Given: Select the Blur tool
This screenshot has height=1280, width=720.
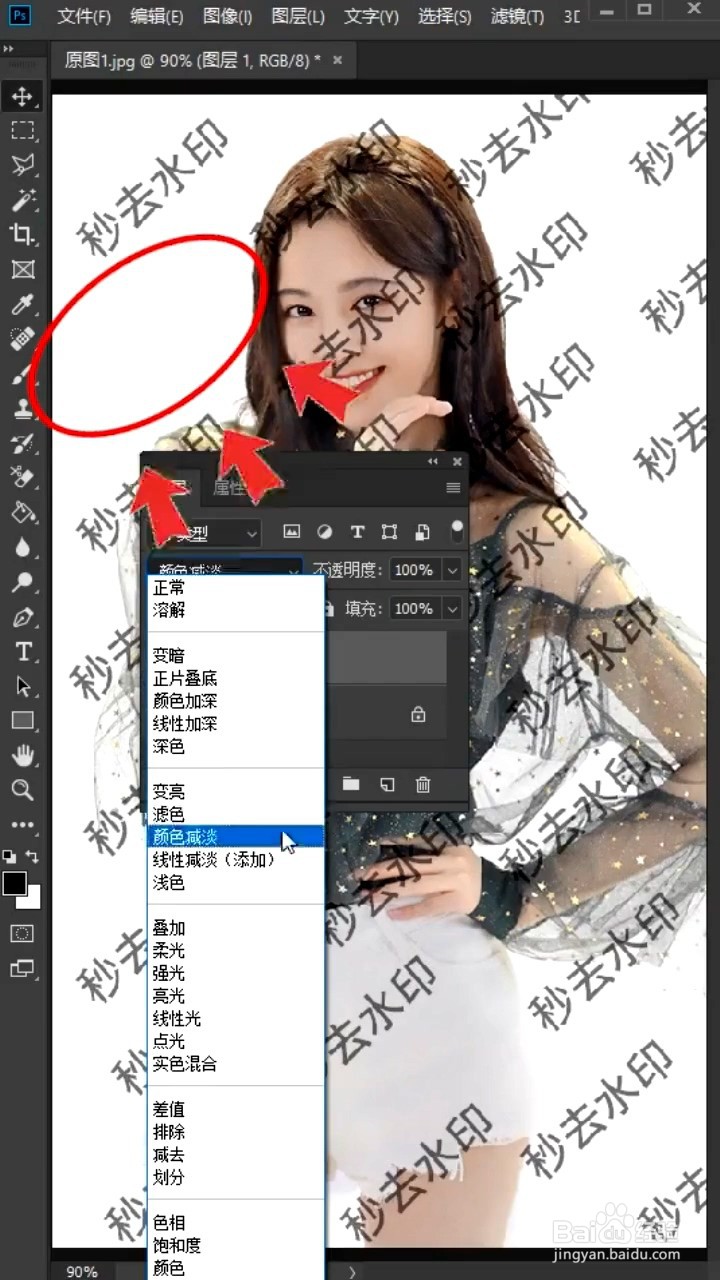Looking at the screenshot, I should tap(22, 547).
